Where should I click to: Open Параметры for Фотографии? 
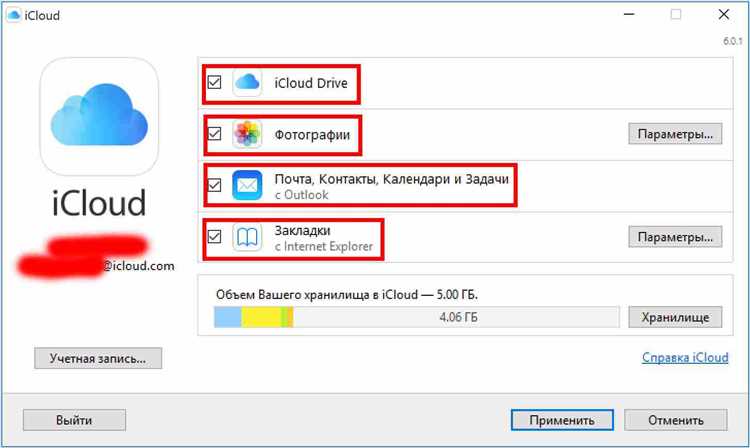[675, 134]
